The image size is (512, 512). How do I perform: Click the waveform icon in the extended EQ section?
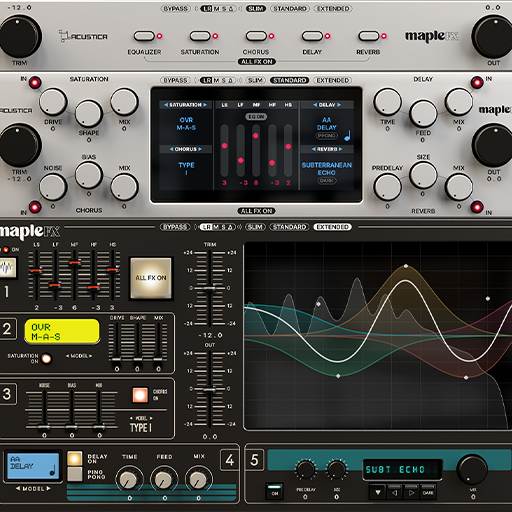[7, 268]
